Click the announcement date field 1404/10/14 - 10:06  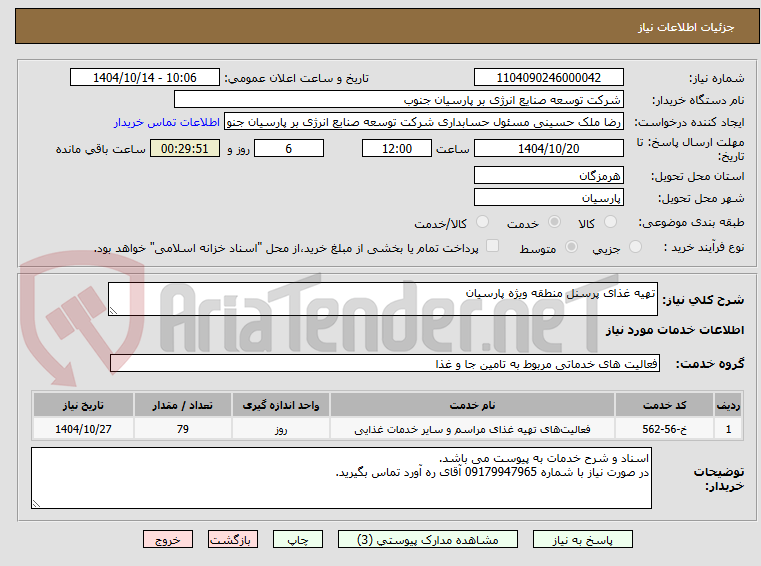tap(145, 78)
